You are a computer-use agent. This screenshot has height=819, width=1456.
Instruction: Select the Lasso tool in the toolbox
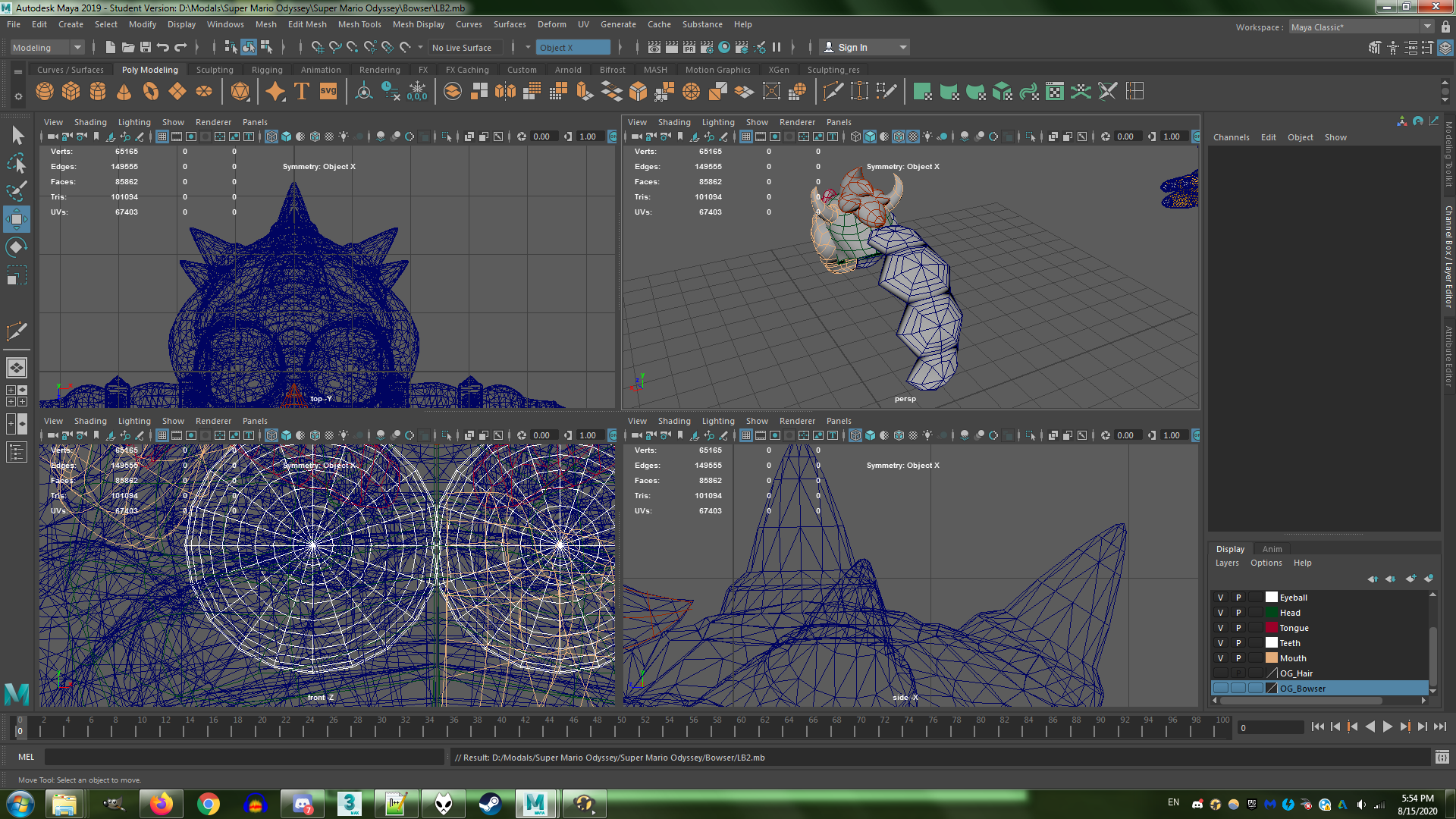coord(17,164)
